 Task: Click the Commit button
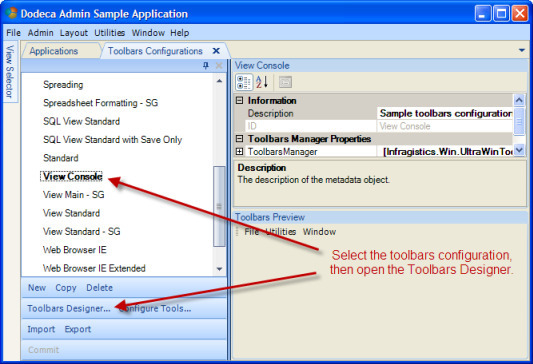point(43,350)
